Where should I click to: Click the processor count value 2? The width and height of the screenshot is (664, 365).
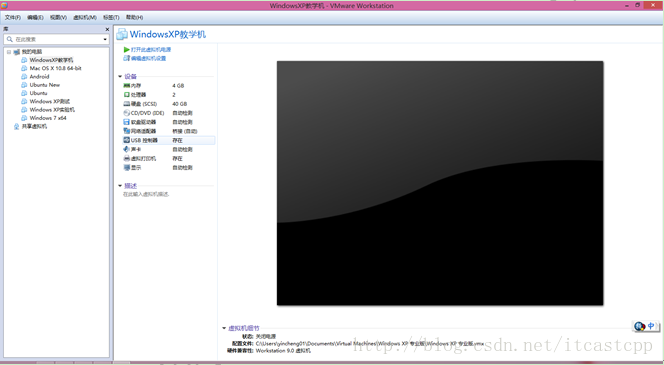(x=174, y=95)
